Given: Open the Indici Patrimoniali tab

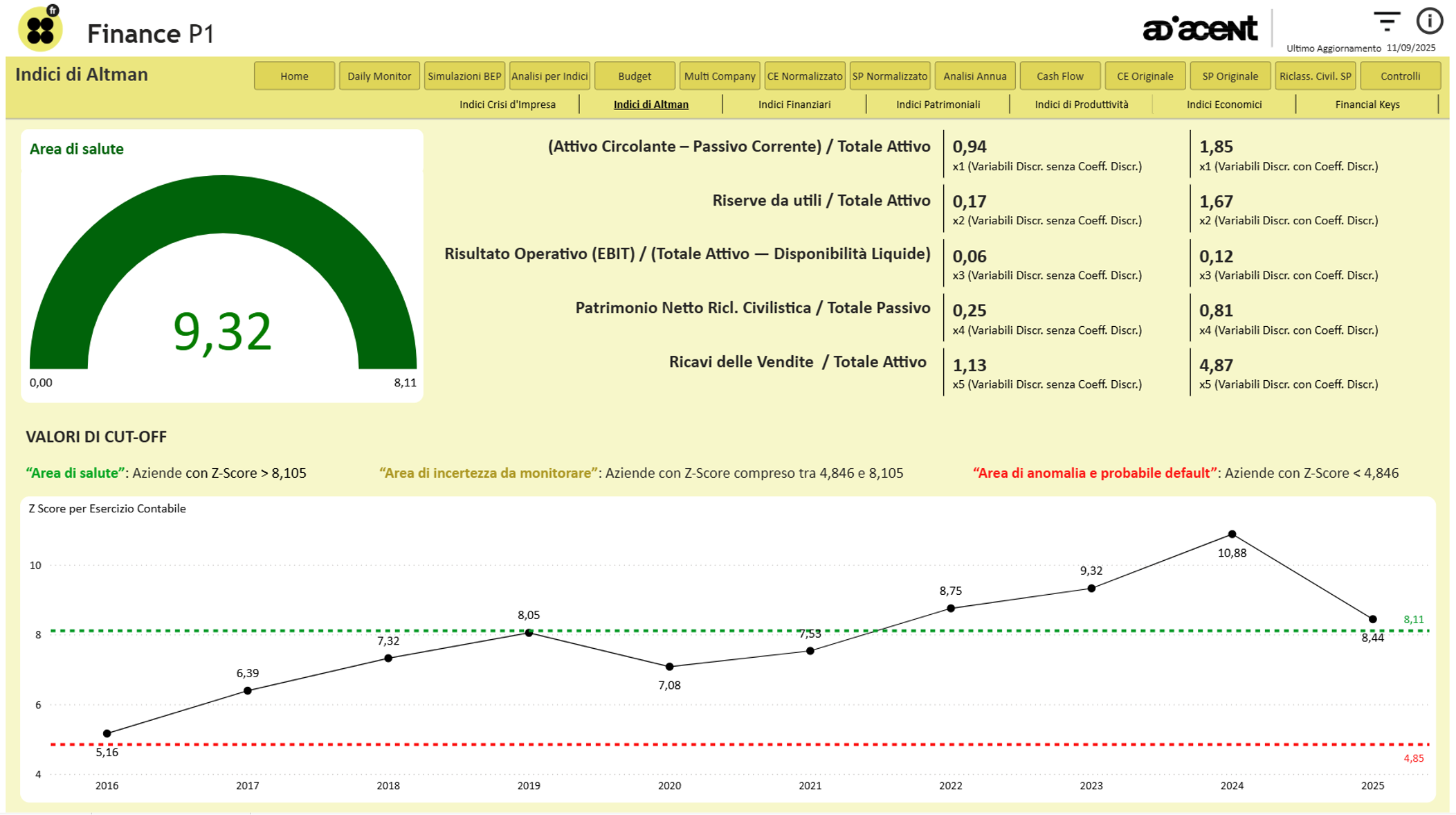Looking at the screenshot, I should pyautogui.click(x=938, y=105).
